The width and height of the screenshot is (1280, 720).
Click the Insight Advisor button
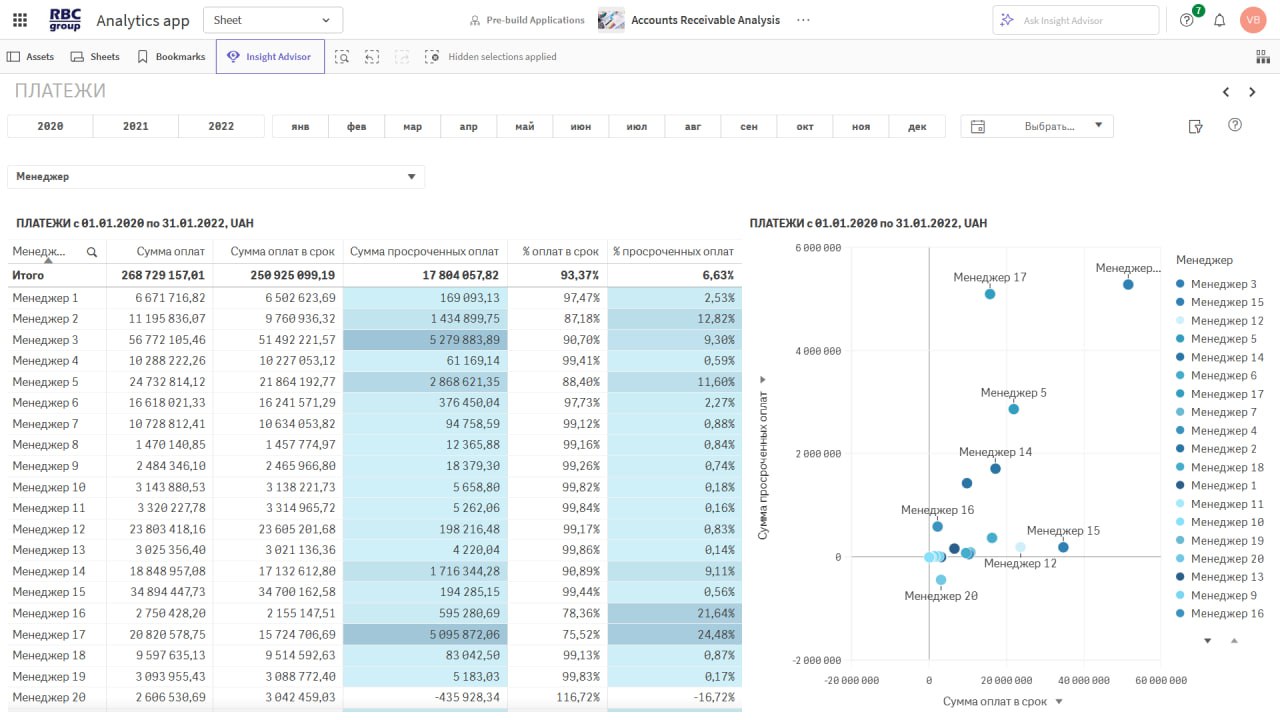point(268,57)
